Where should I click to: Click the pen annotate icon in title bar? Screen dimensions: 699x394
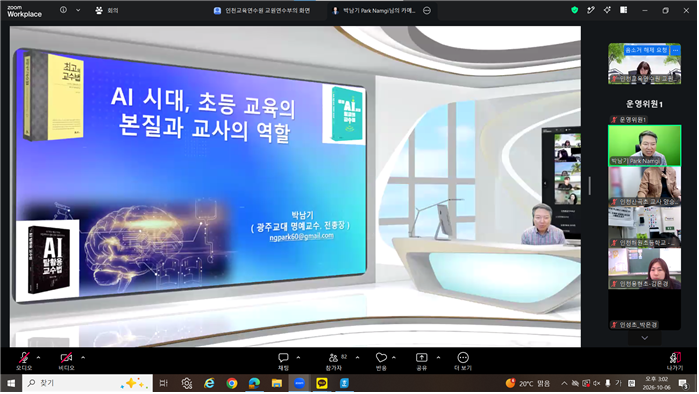pos(591,10)
